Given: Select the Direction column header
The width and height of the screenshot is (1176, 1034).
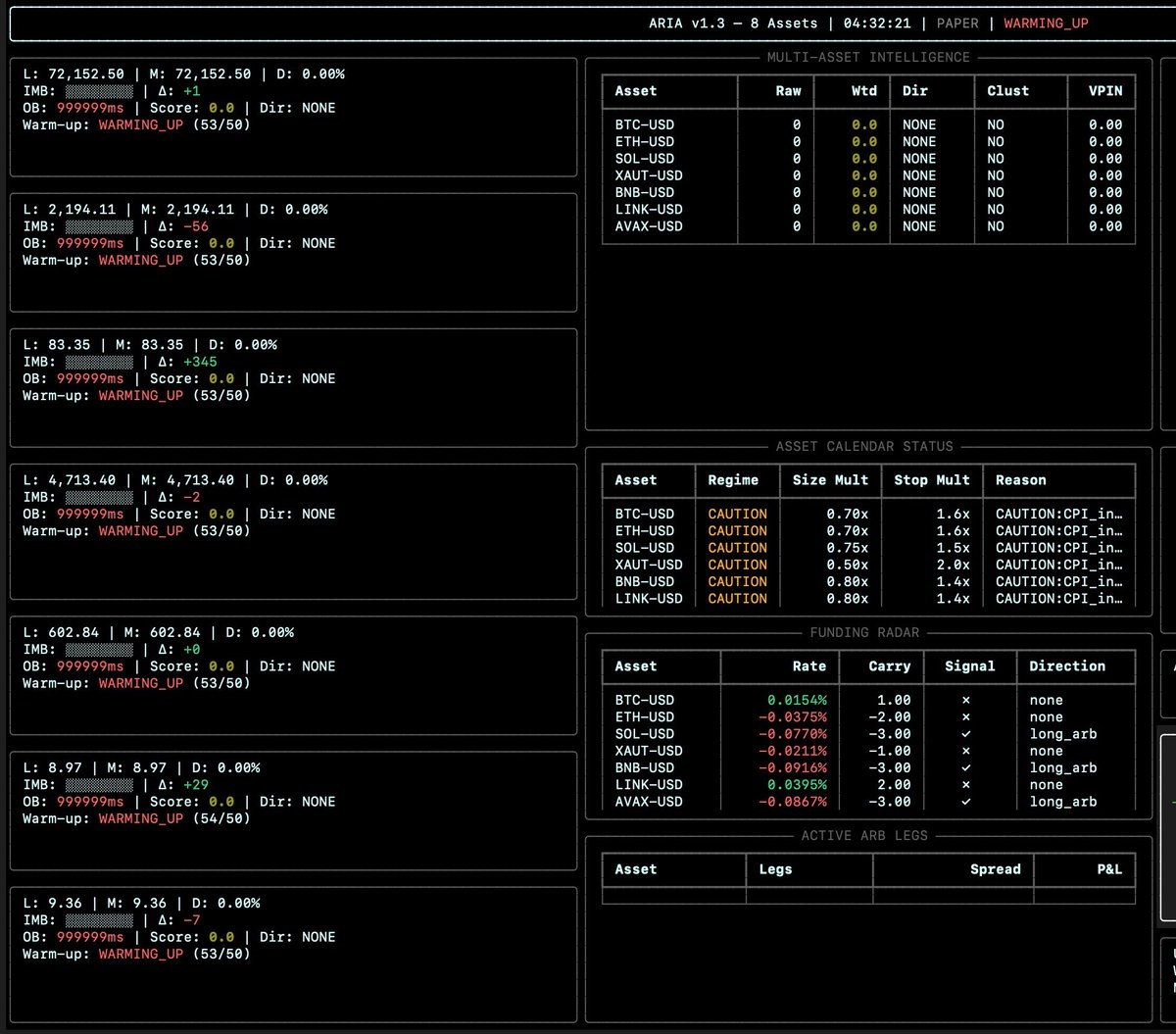Looking at the screenshot, I should click(1067, 665).
